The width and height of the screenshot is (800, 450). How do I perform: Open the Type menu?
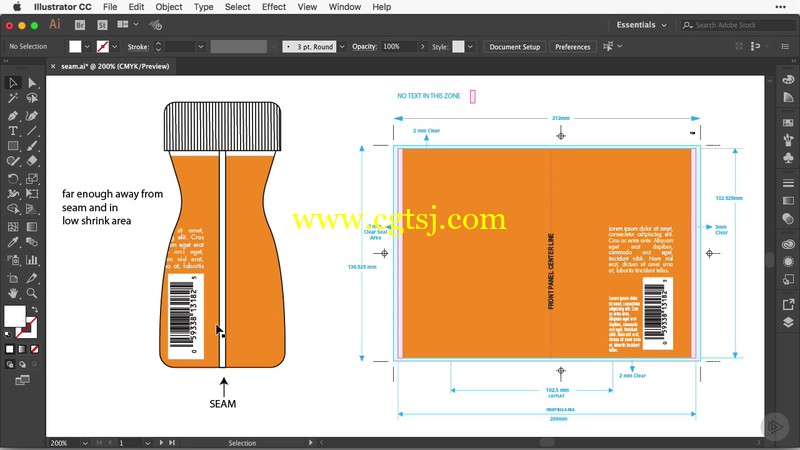203,7
